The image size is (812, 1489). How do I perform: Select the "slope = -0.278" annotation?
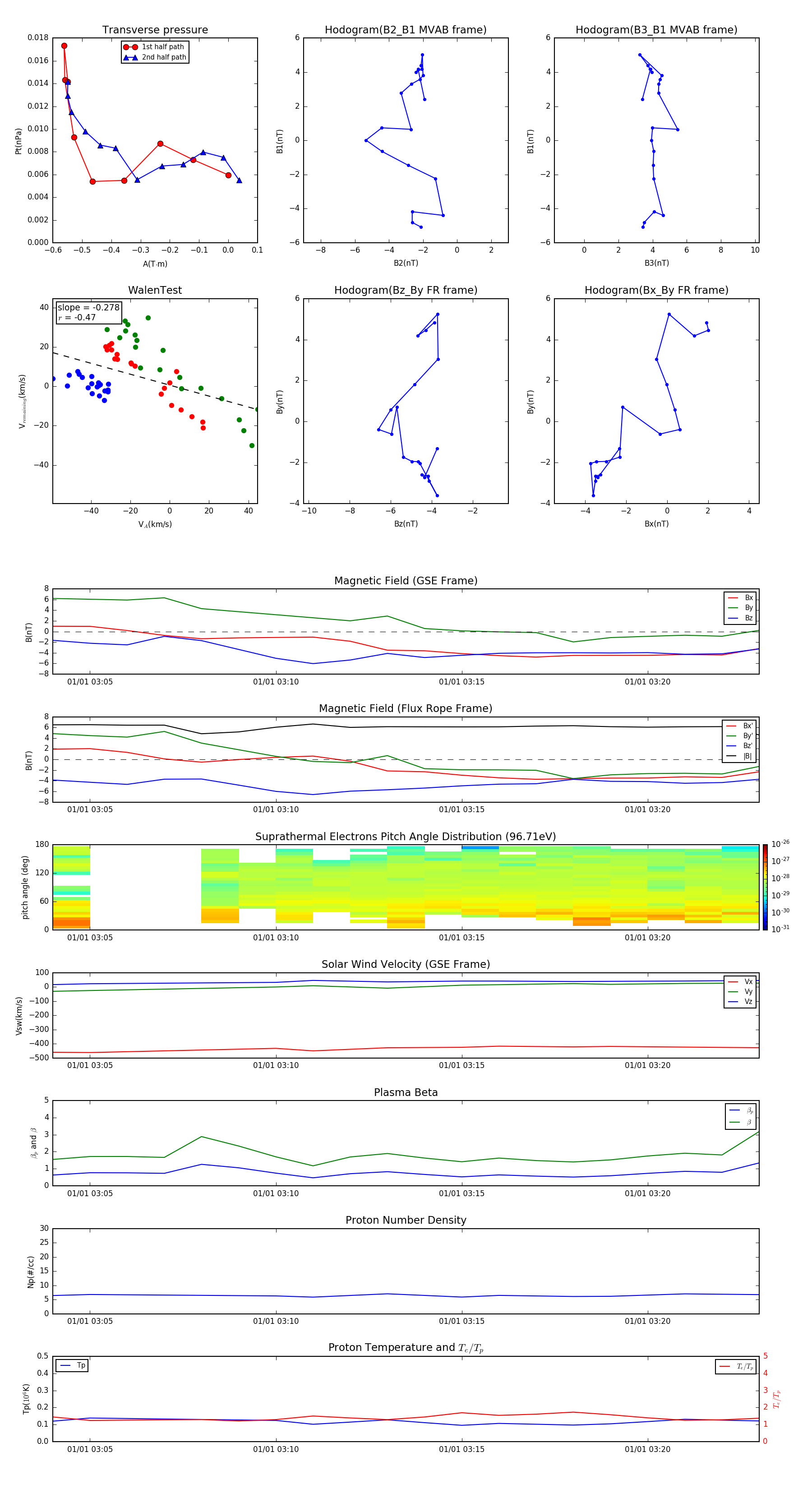88,308
